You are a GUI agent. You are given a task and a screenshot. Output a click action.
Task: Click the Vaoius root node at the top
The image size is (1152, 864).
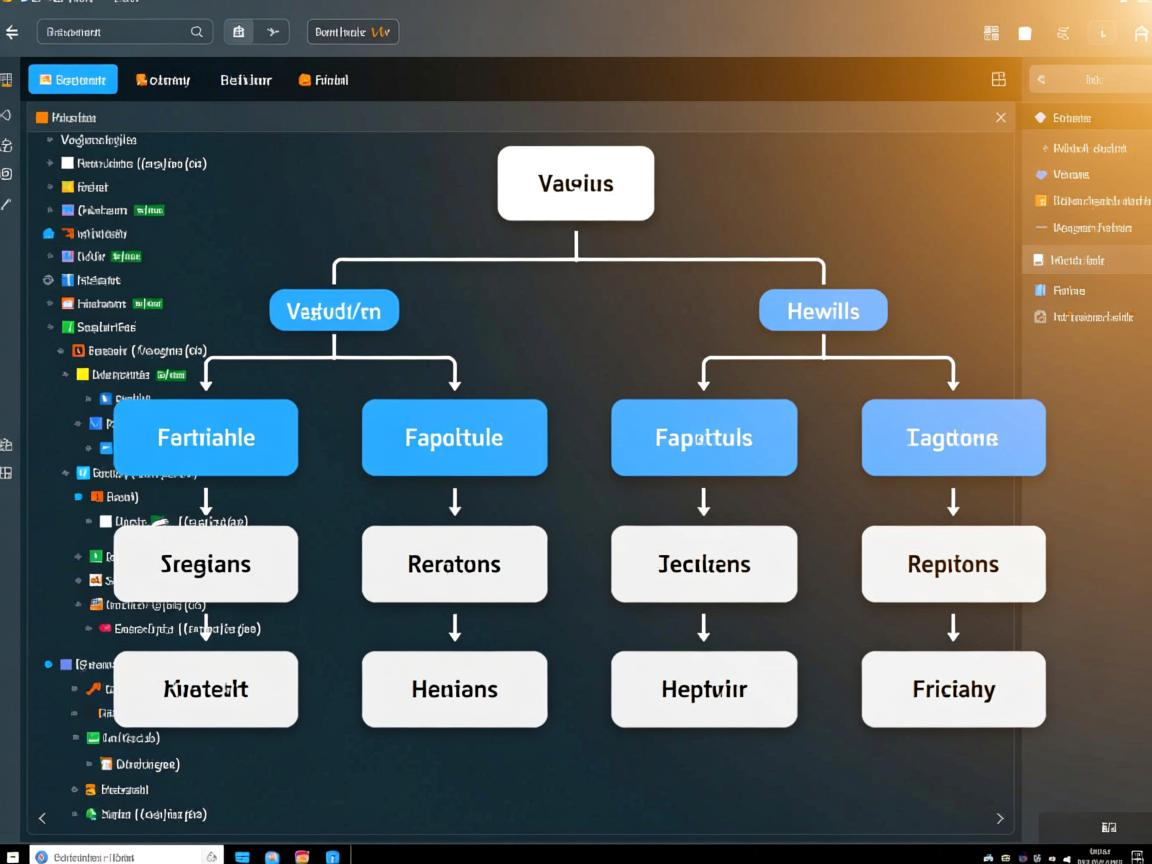[576, 184]
